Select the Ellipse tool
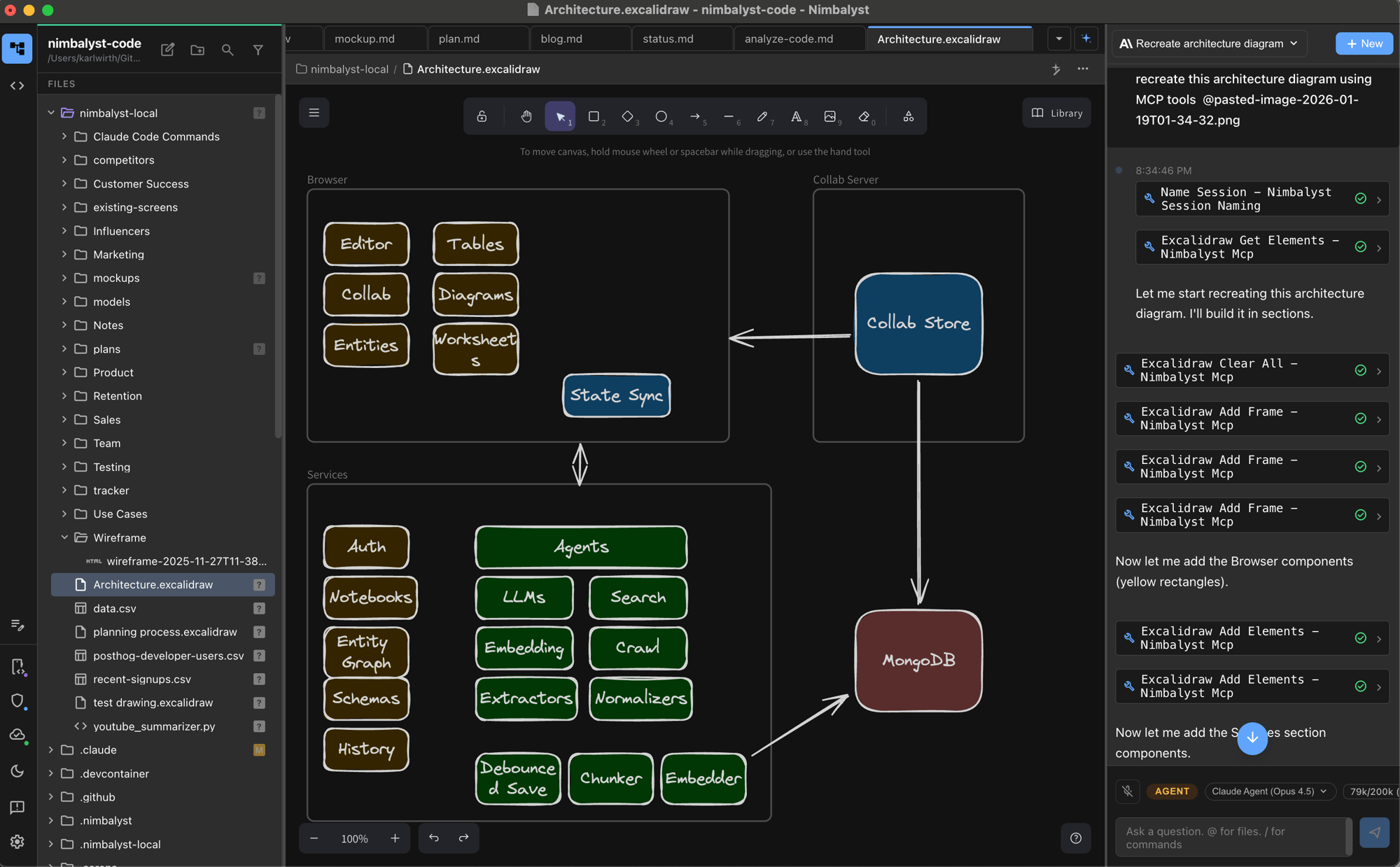Image resolution: width=1400 pixels, height=867 pixels. coord(661,116)
